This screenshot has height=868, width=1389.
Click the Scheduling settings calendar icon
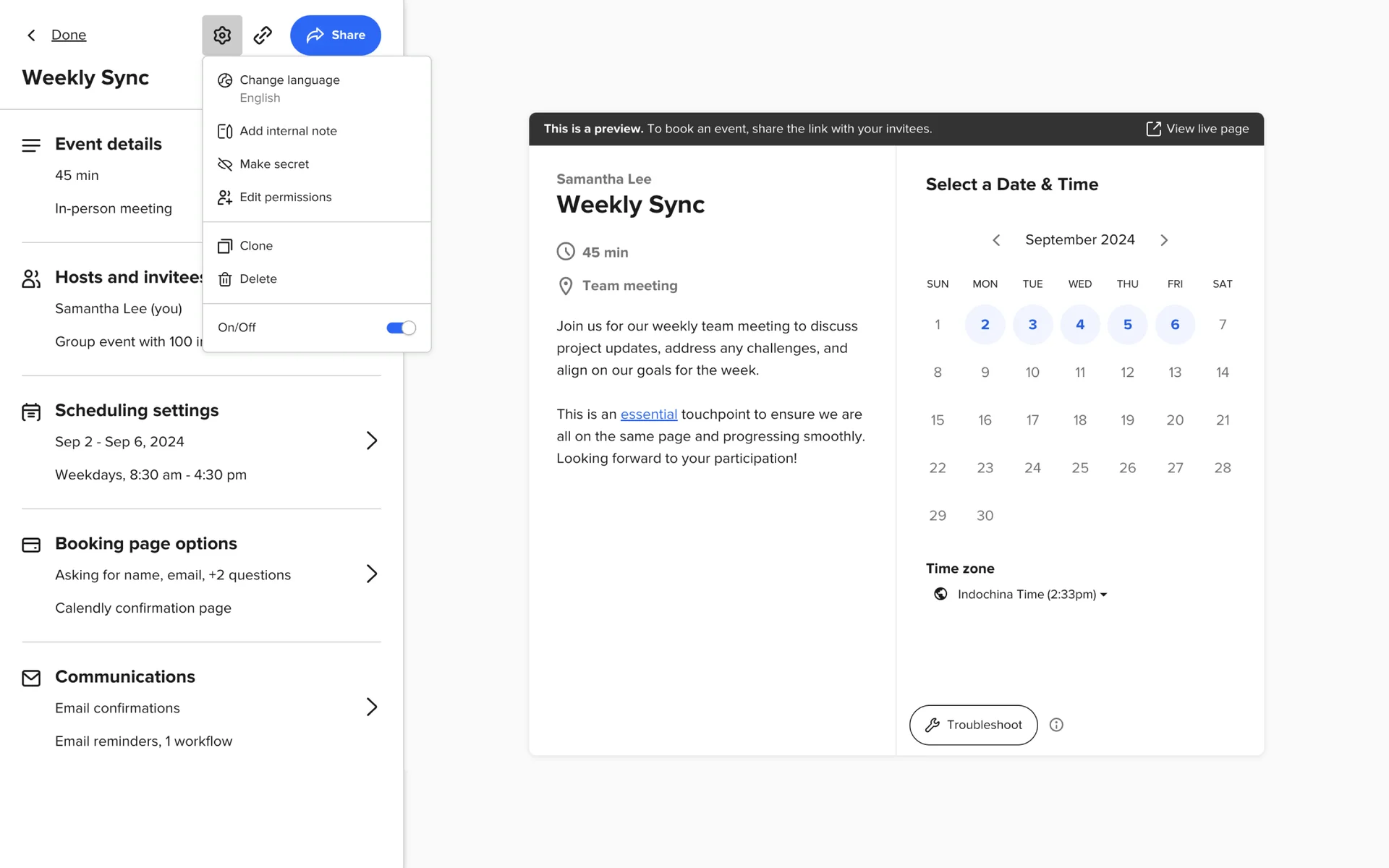tap(31, 412)
